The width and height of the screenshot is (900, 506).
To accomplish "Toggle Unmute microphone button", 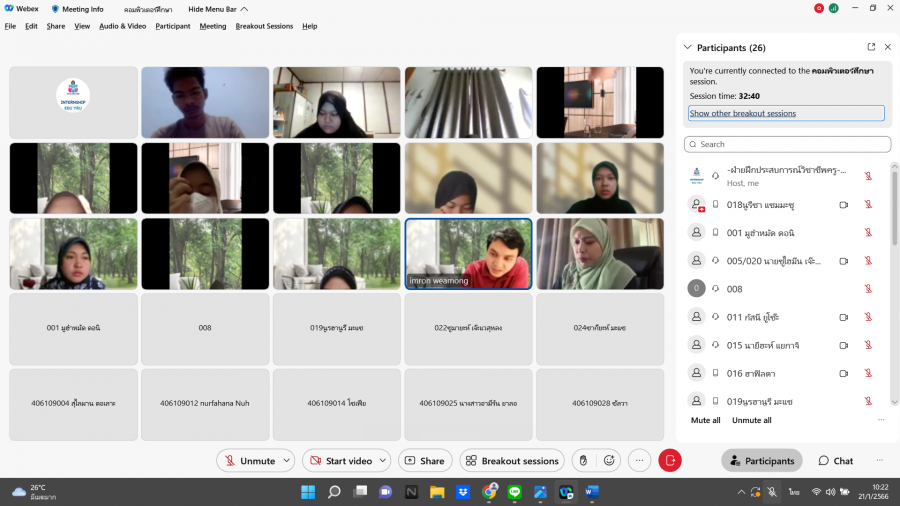I will [x=248, y=461].
